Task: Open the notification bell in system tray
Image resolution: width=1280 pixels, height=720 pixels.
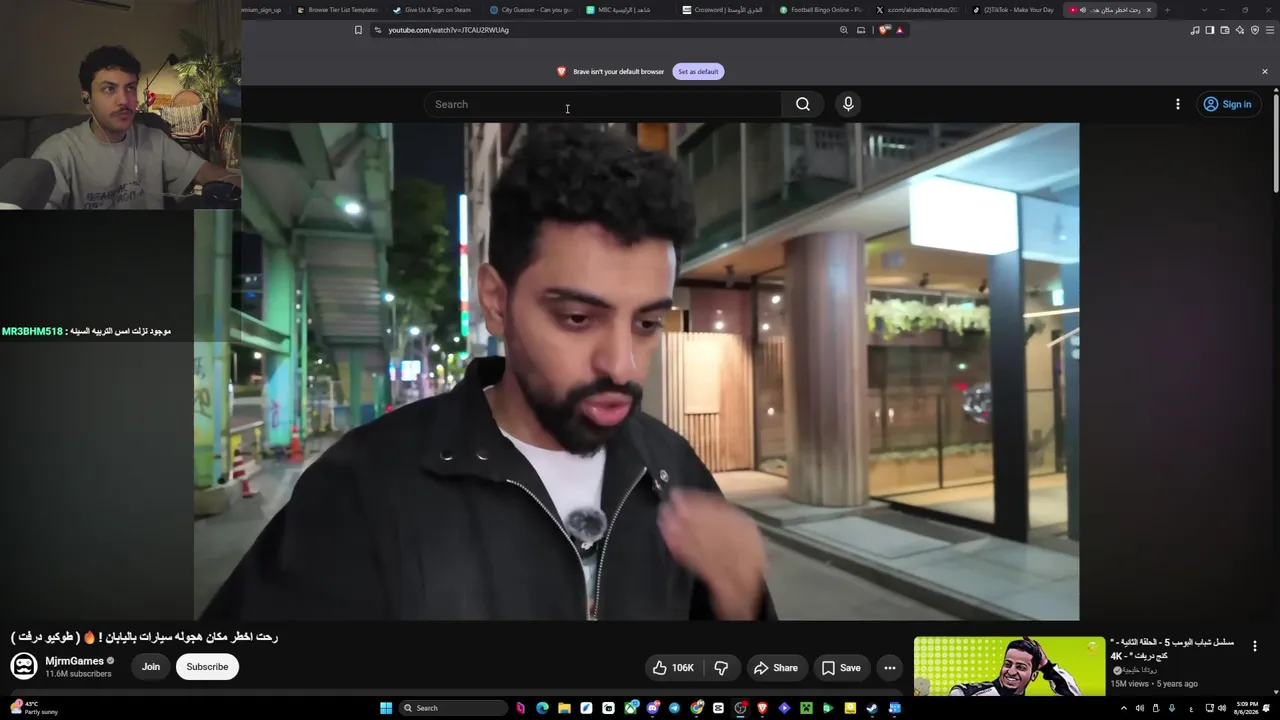Action: 1266,708
